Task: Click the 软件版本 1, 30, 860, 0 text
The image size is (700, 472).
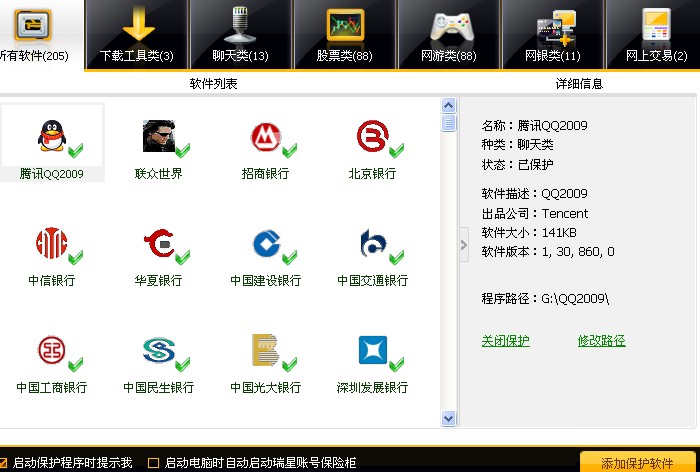Action: click(548, 252)
